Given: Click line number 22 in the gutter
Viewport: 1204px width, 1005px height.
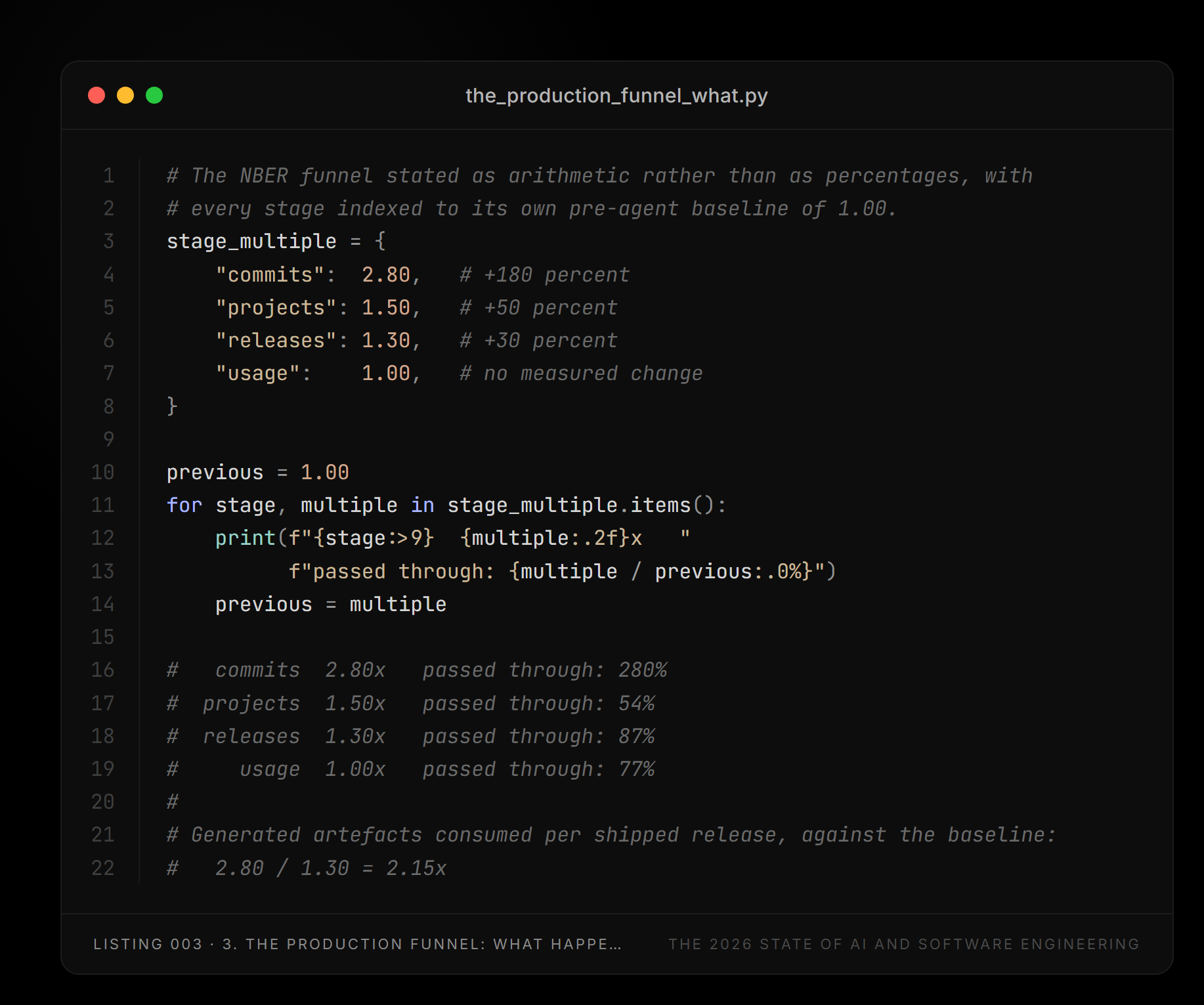Looking at the screenshot, I should click(103, 868).
